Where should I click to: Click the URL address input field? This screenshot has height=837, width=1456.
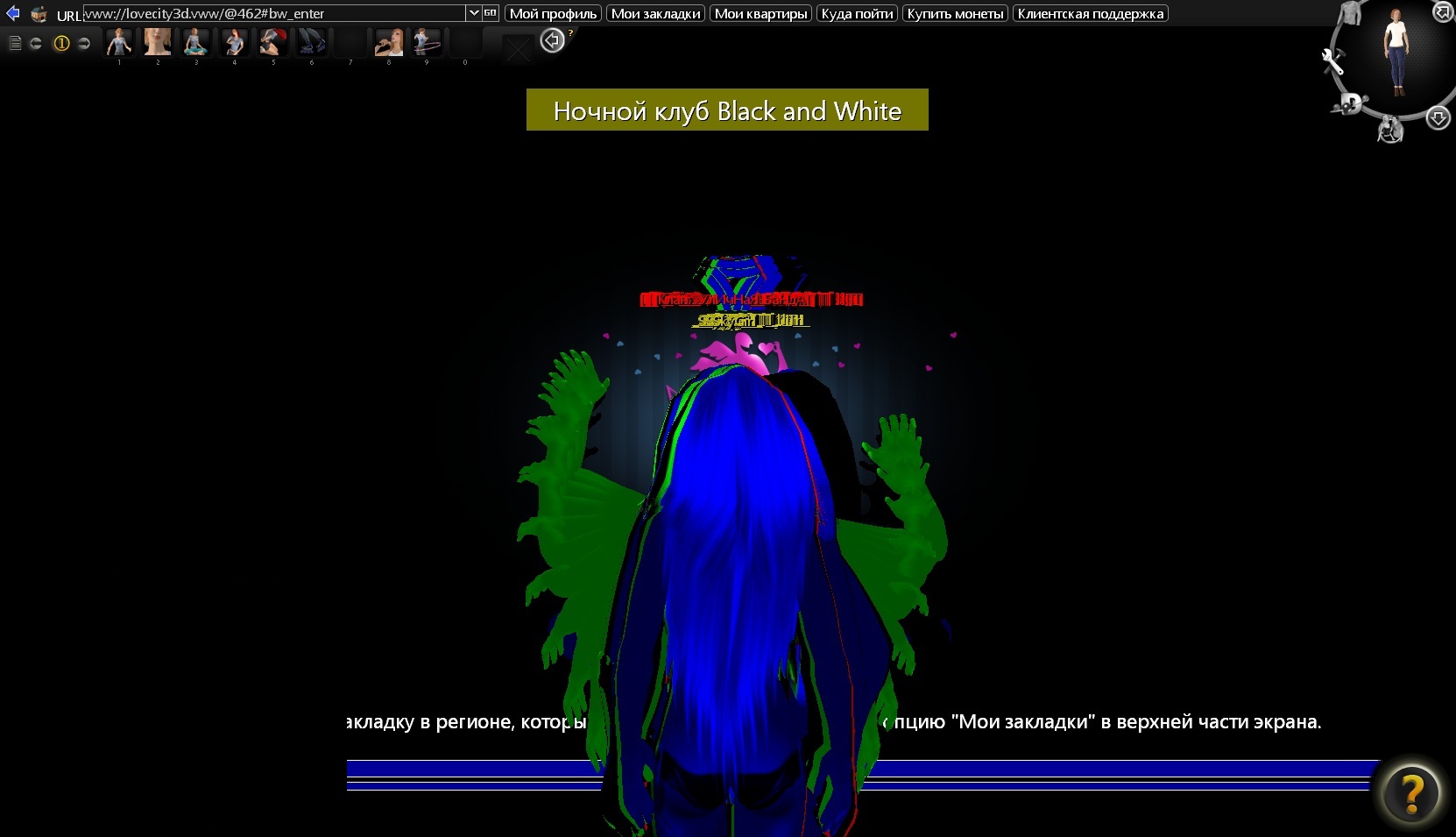(x=274, y=13)
